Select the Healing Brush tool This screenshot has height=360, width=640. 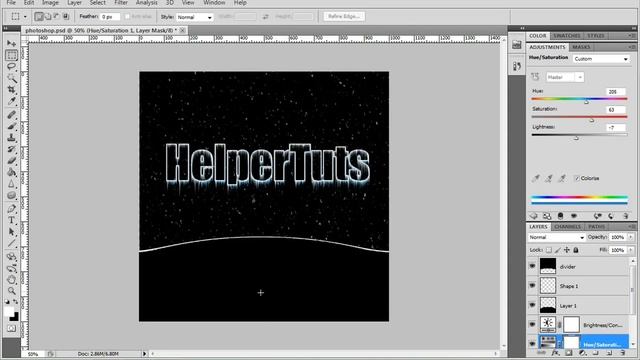[x=11, y=115]
